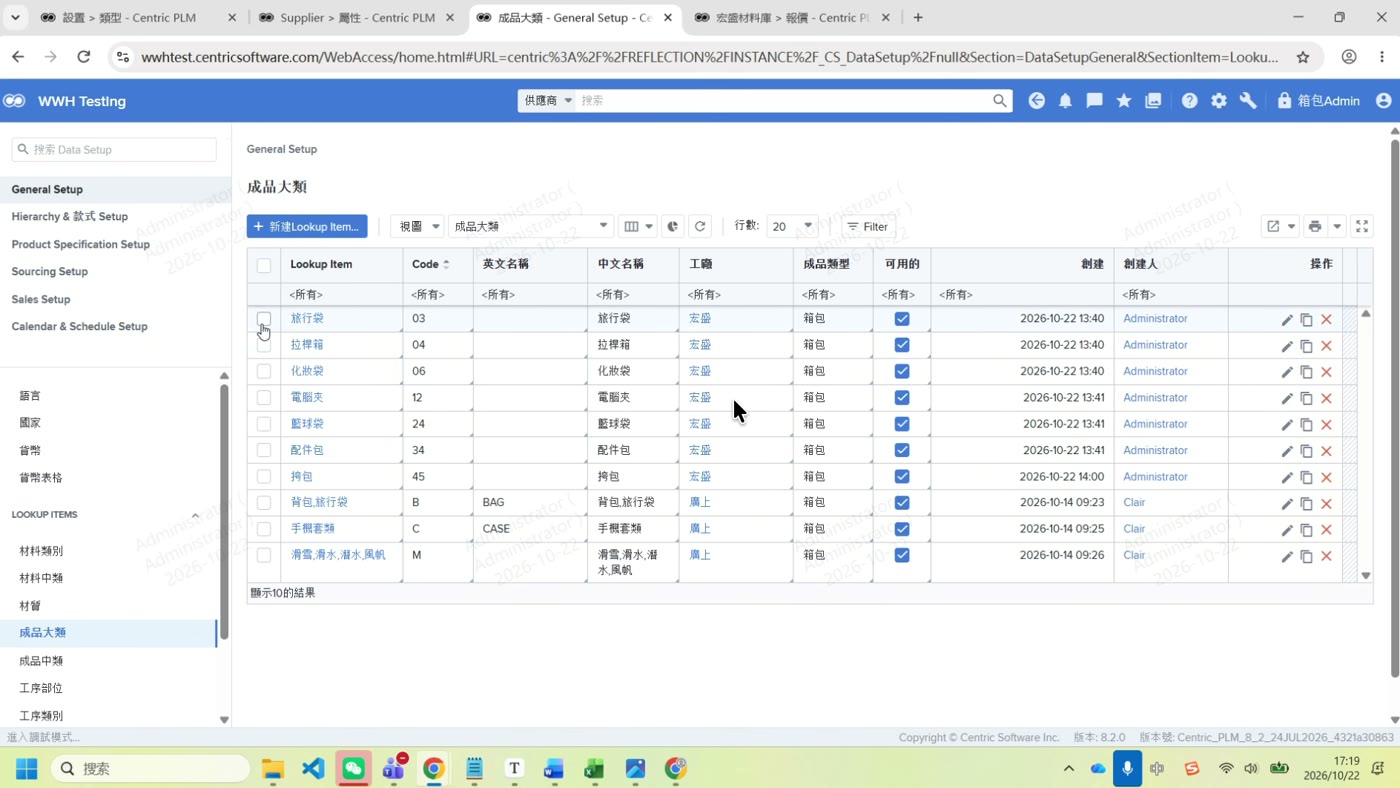Open the 配件包 lookup item link

coord(307,451)
